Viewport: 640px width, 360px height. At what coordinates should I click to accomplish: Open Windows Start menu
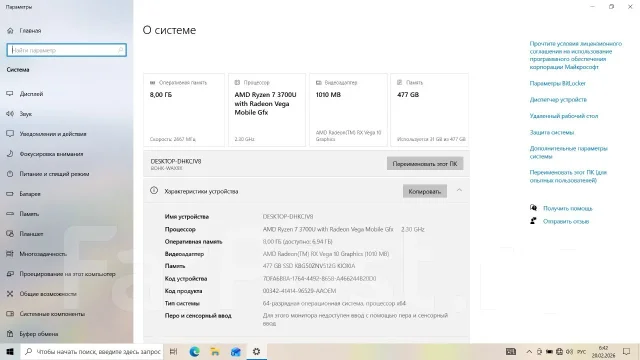(x=10, y=351)
